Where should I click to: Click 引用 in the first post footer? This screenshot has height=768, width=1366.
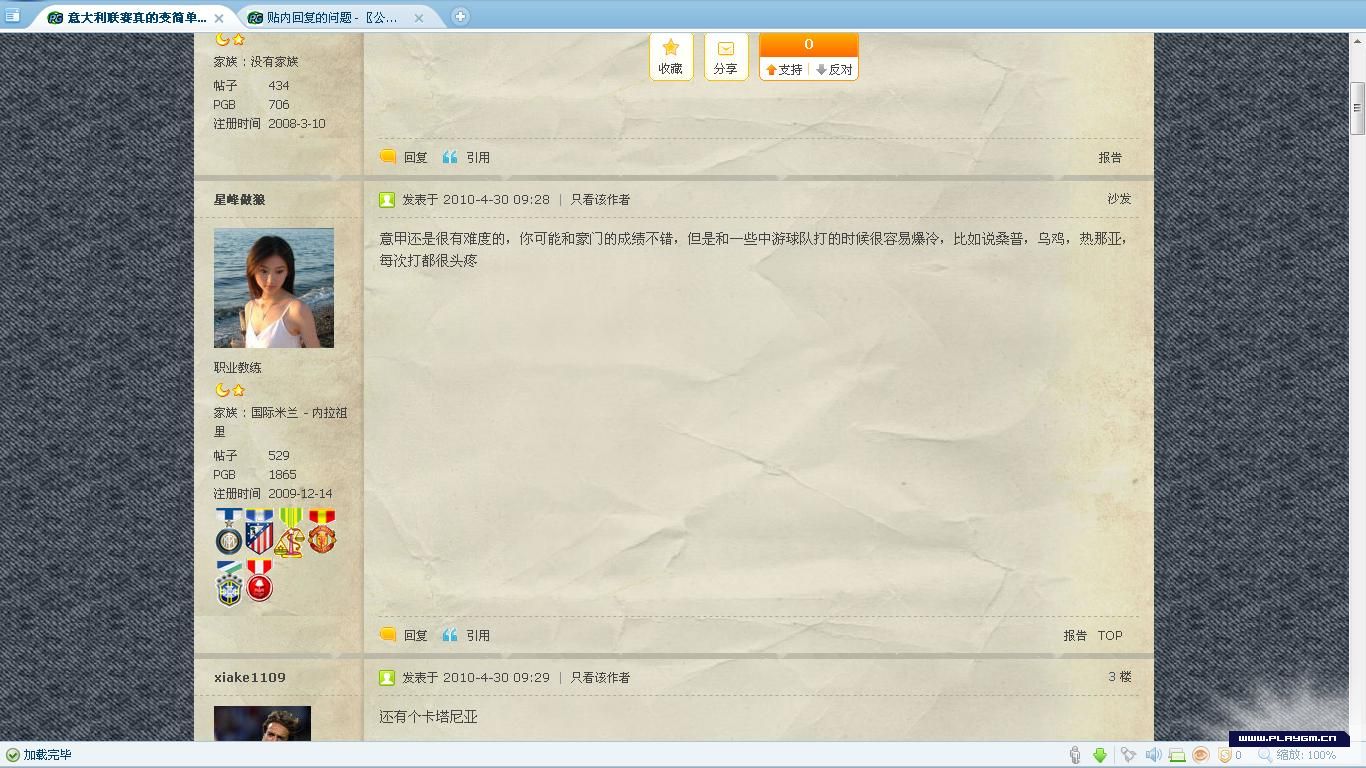click(478, 157)
